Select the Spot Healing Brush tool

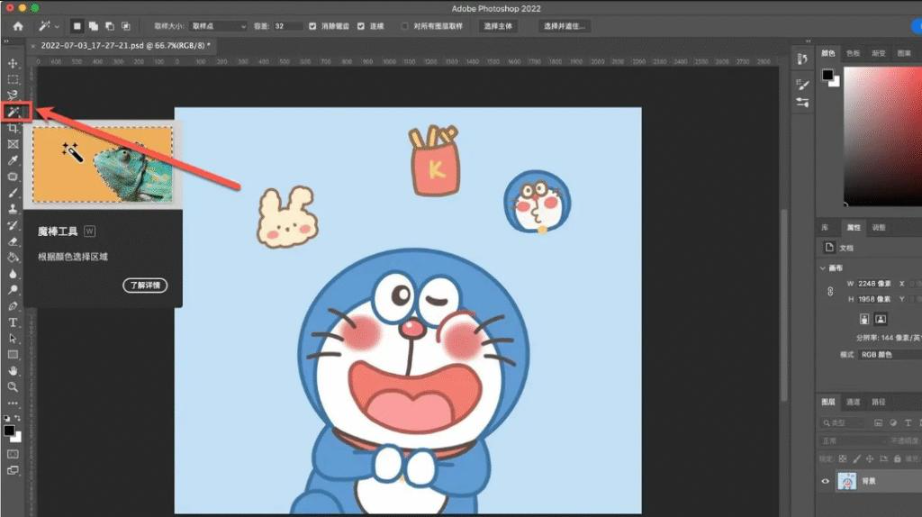[12, 177]
